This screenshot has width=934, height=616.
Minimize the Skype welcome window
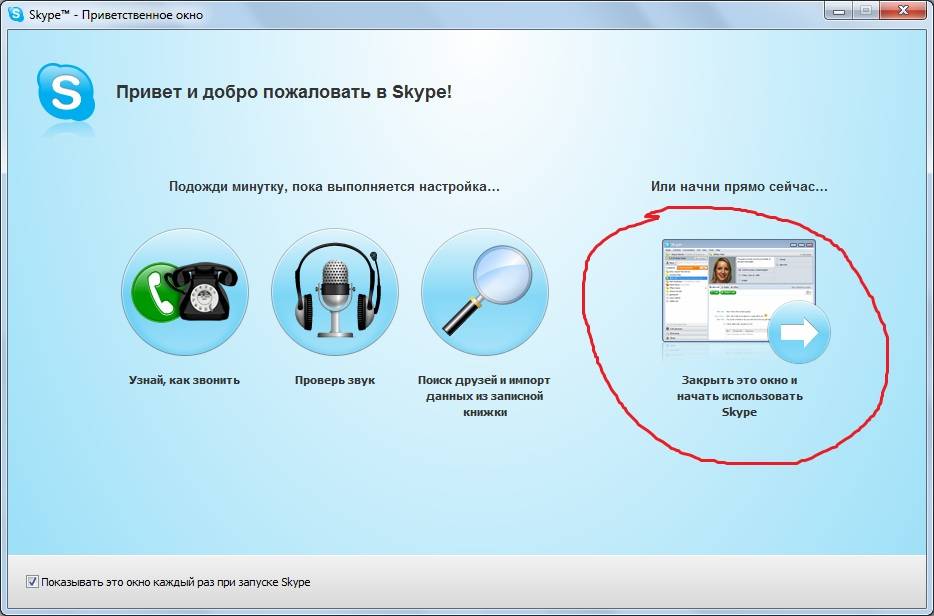click(x=839, y=11)
